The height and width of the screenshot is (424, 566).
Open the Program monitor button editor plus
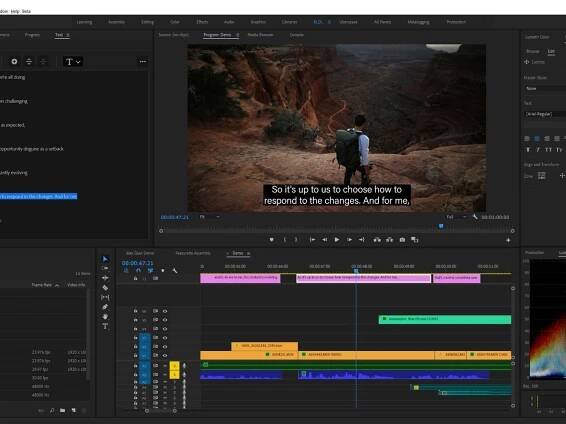click(508, 240)
